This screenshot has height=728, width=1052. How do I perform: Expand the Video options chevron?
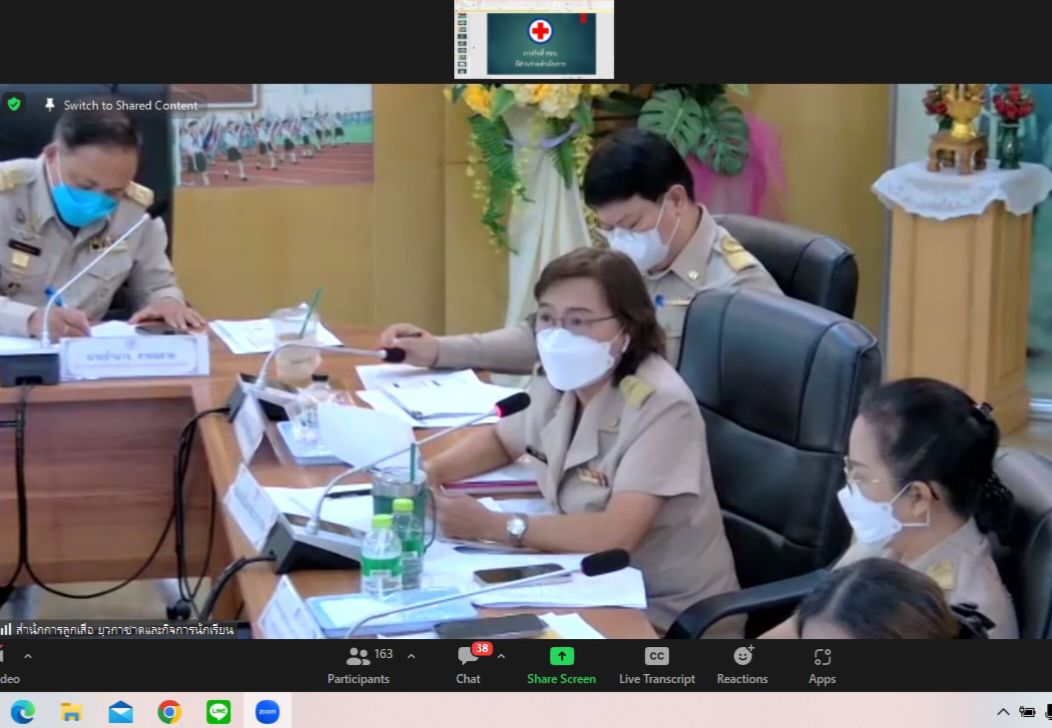click(x=28, y=656)
